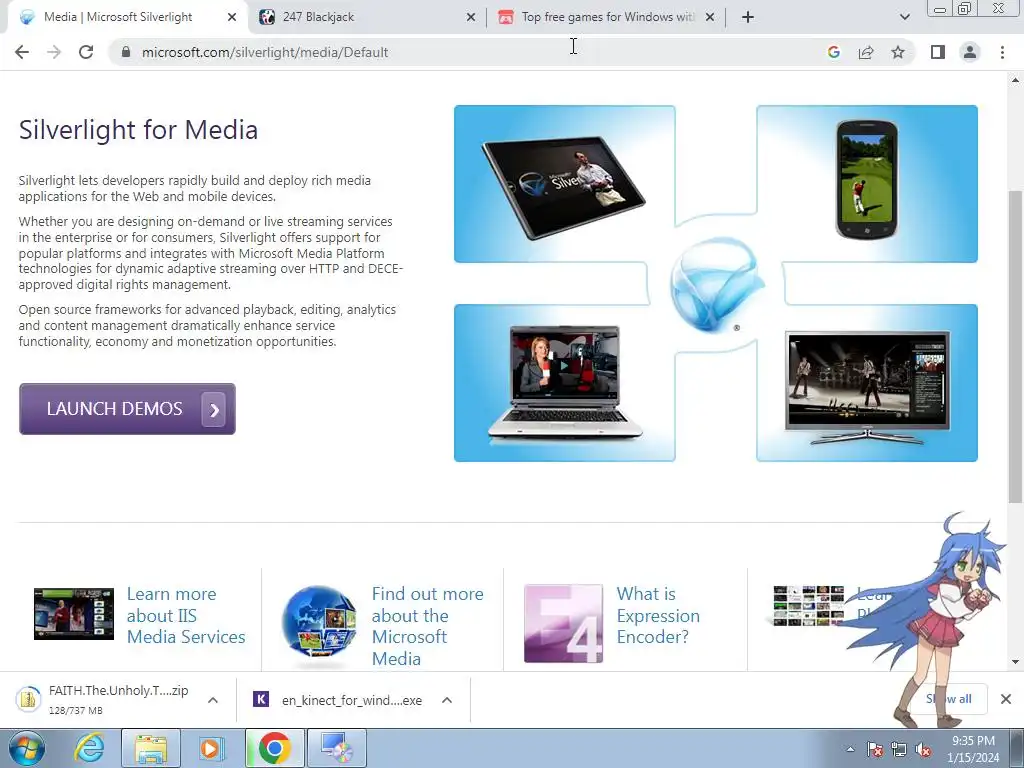Image resolution: width=1024 pixels, height=768 pixels.
Task: Close the Top free games tab
Action: pos(710,17)
